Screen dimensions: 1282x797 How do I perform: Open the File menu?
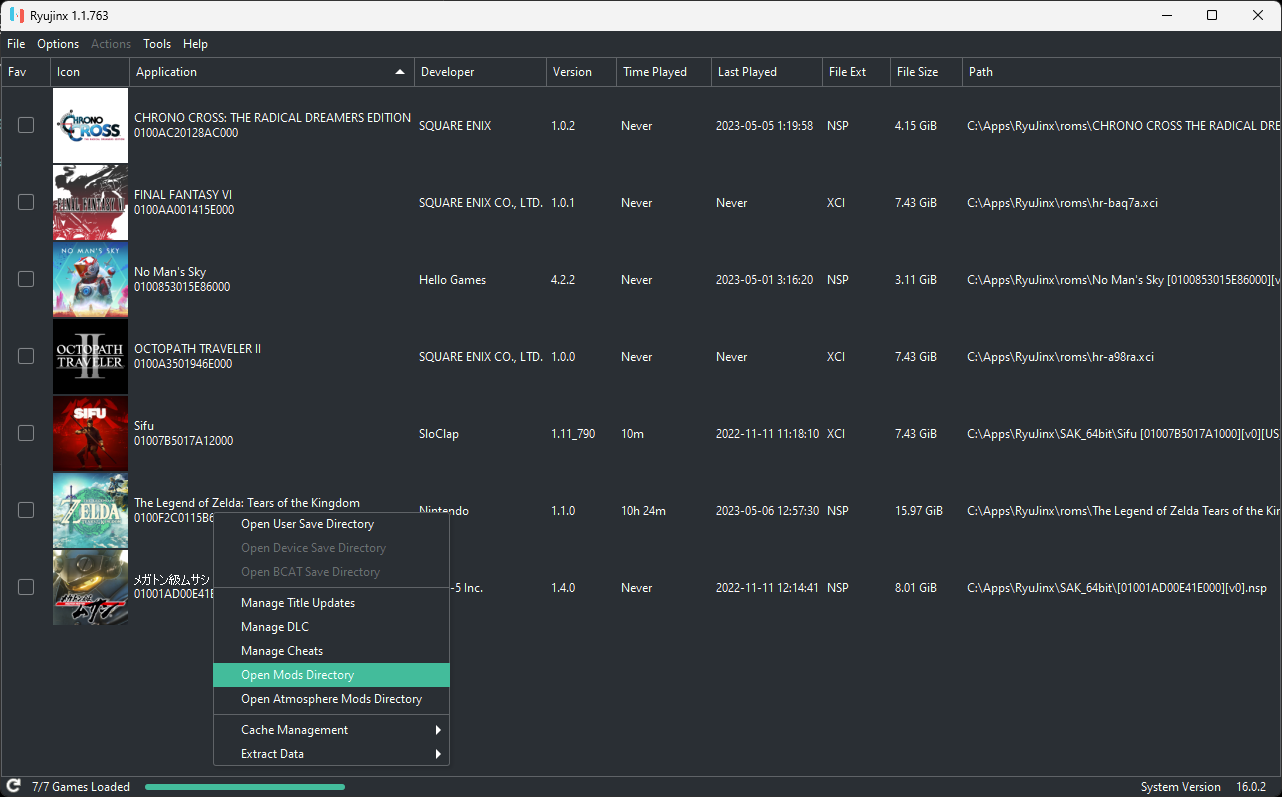coord(16,44)
